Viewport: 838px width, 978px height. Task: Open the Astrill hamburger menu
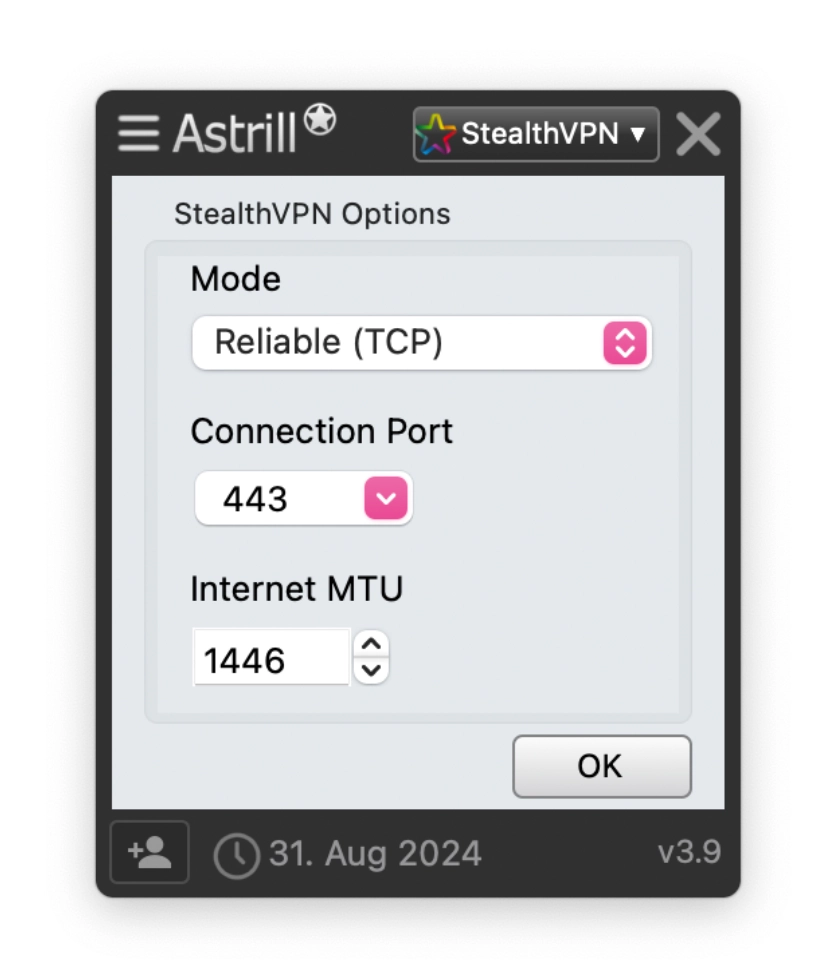tap(137, 133)
